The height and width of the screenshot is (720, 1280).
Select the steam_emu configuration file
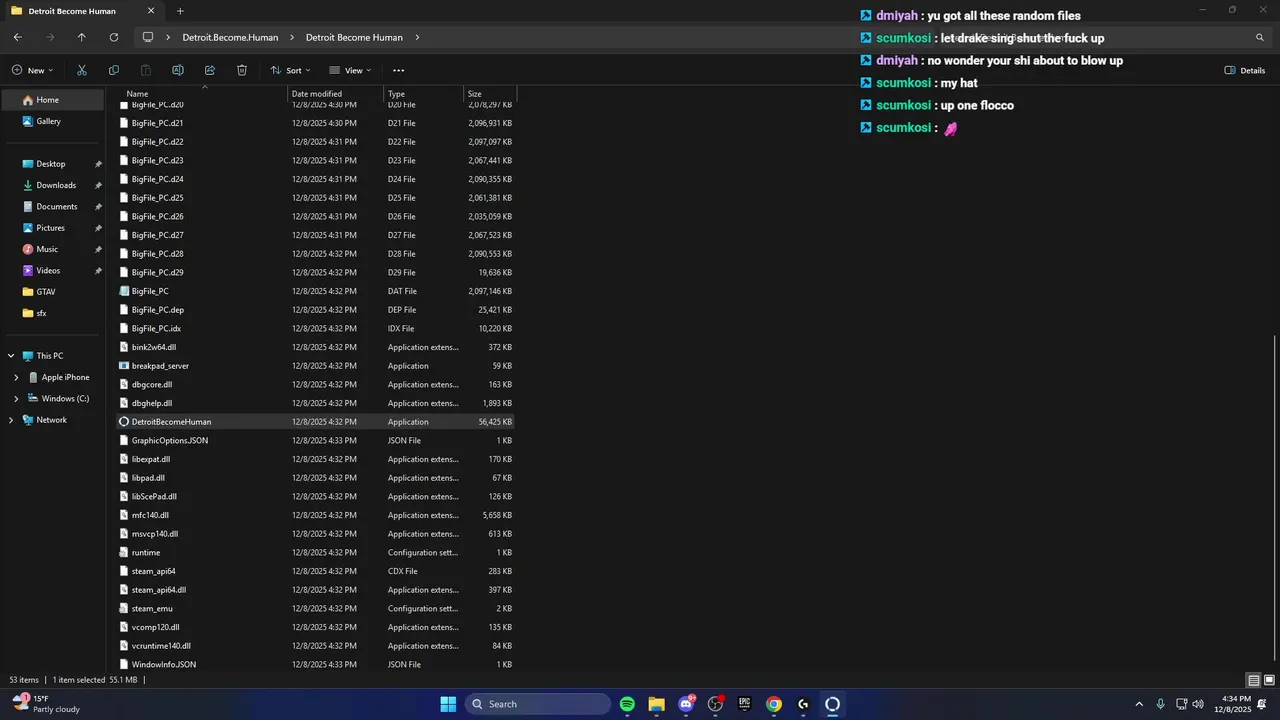316,608
